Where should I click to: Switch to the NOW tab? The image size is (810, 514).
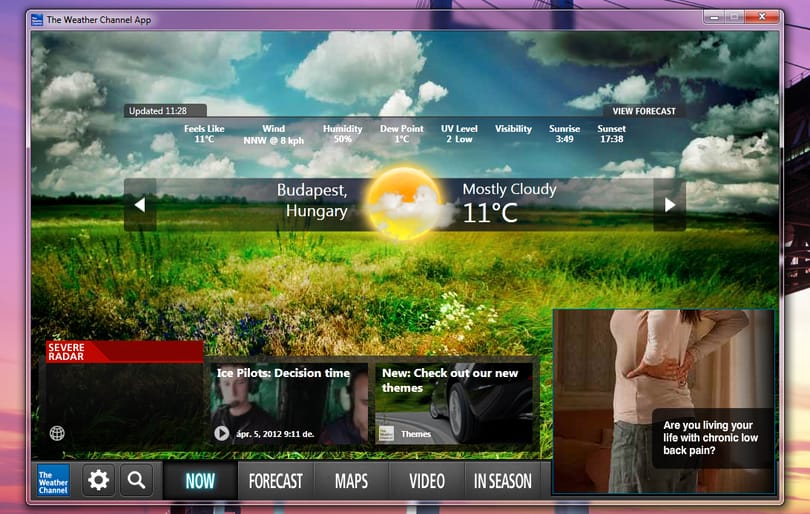(200, 481)
